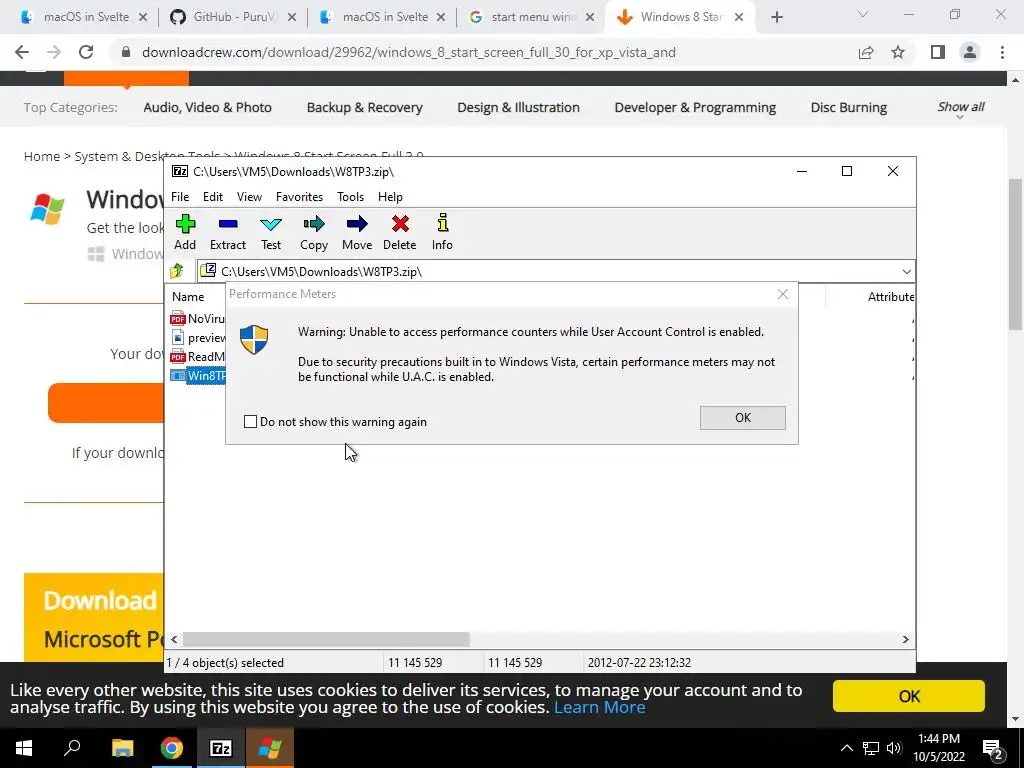Switch to Chrome from the taskbar
The height and width of the screenshot is (768, 1024).
pyautogui.click(x=172, y=748)
